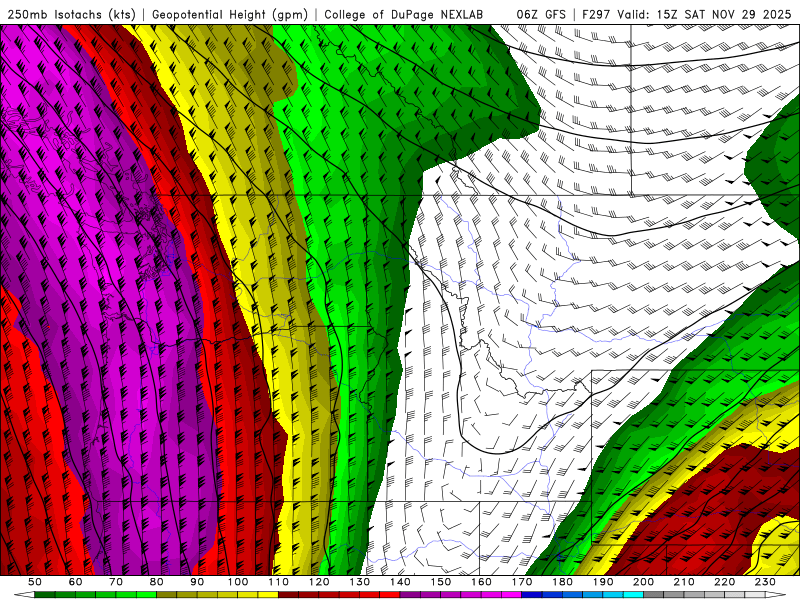
Task: Click the '60' value on color scale
Action: click(76, 582)
